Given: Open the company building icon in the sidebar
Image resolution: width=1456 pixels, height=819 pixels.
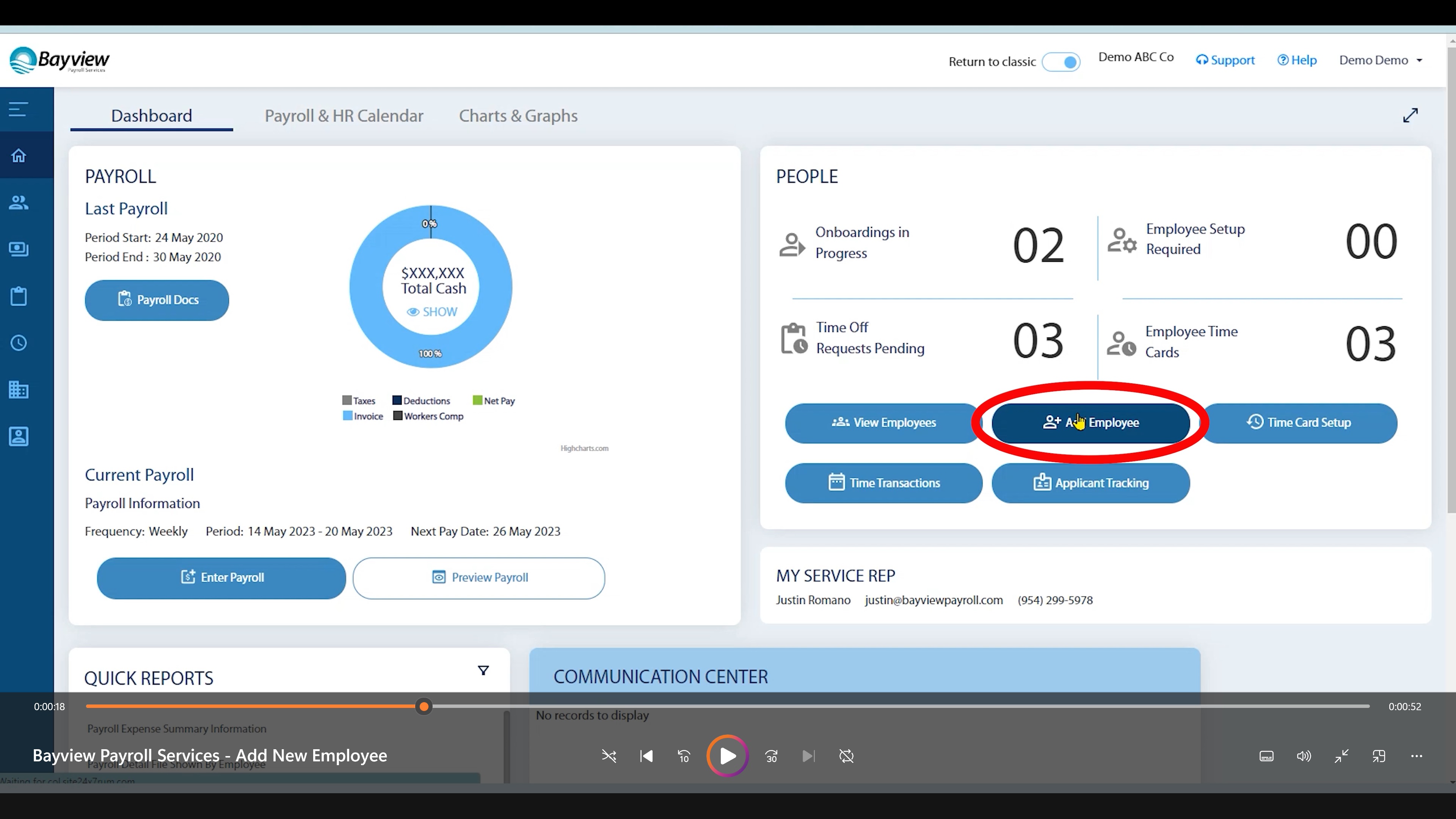Looking at the screenshot, I should tap(19, 389).
